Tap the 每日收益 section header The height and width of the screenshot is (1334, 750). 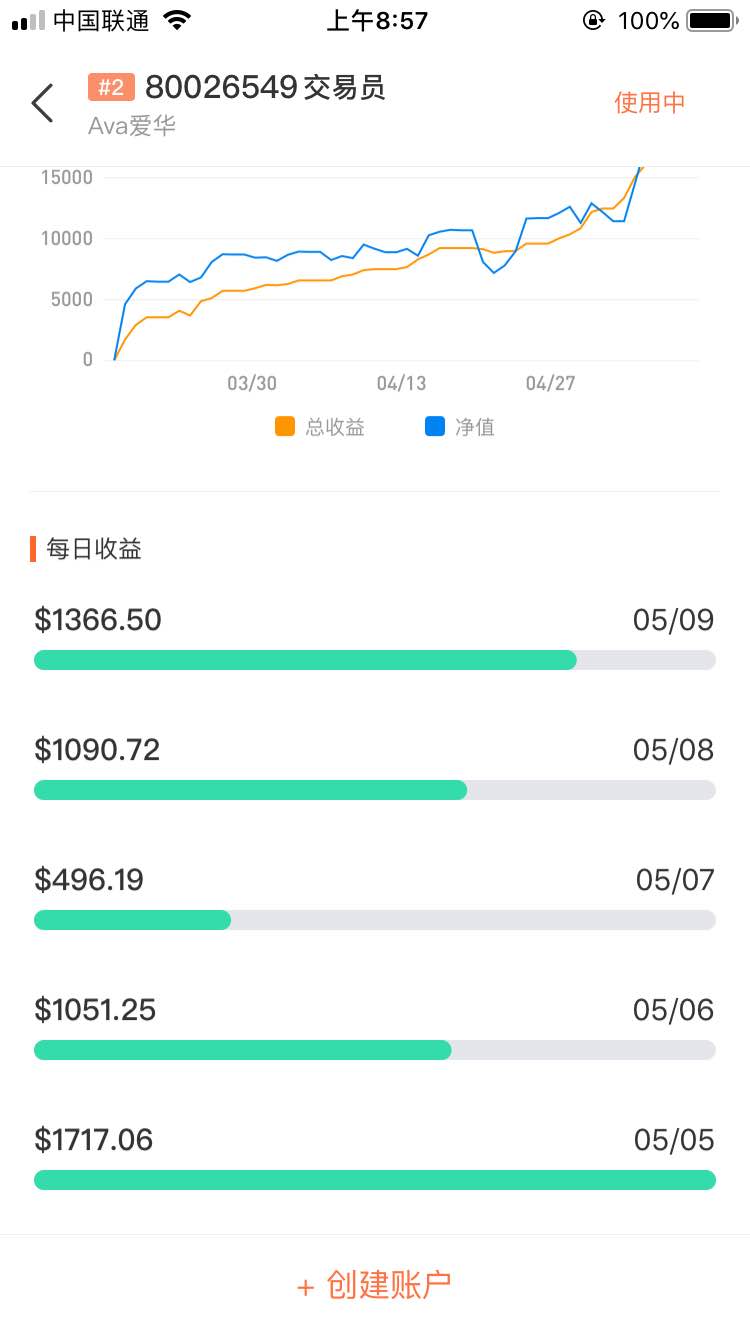pyautogui.click(x=94, y=549)
